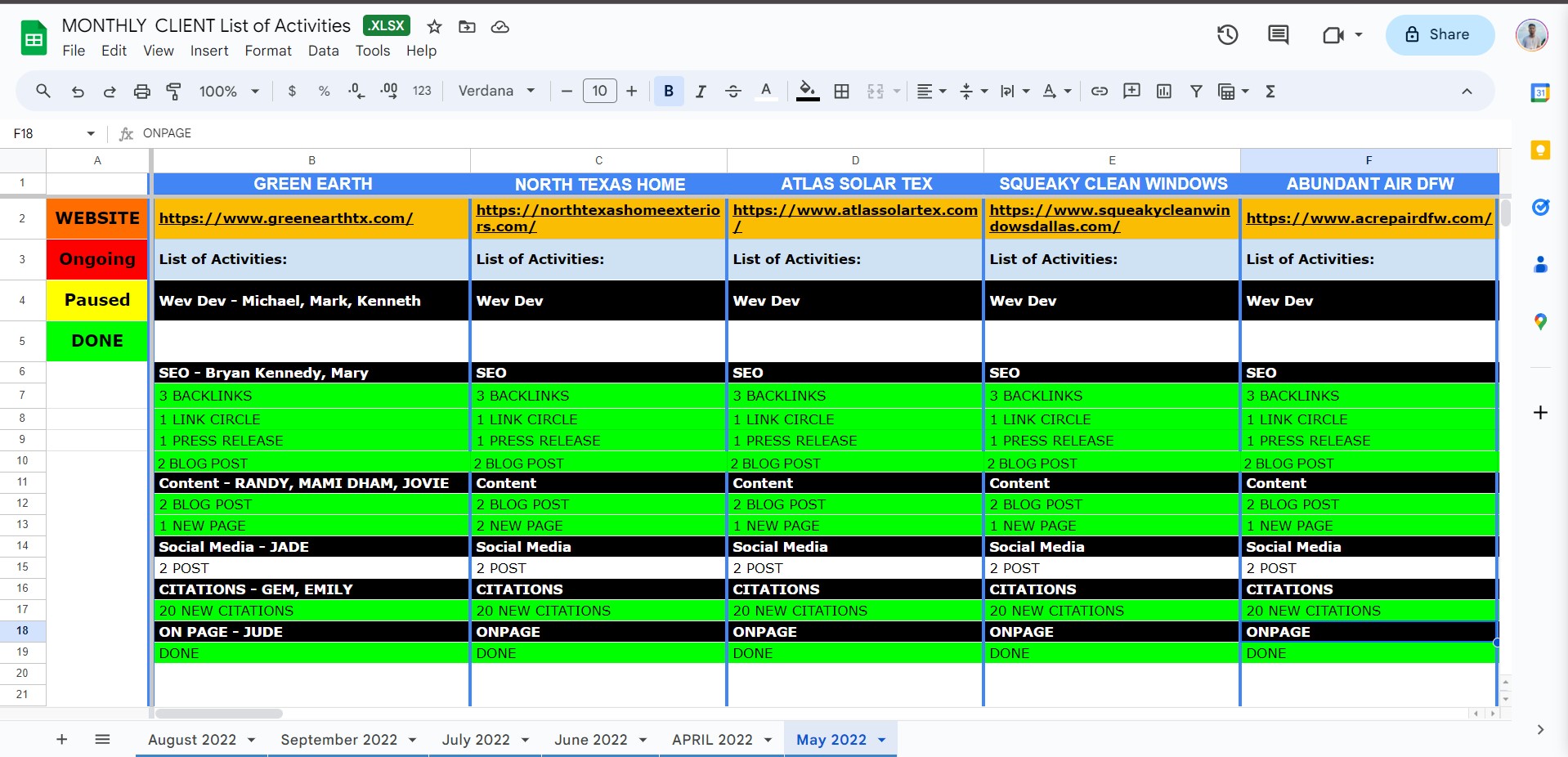The height and width of the screenshot is (757, 1568).
Task: Open horizontal align dropdown
Action: click(x=931, y=92)
